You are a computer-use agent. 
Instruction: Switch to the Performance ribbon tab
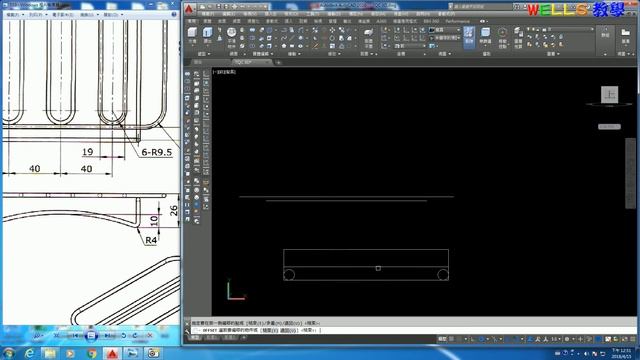[457, 21]
